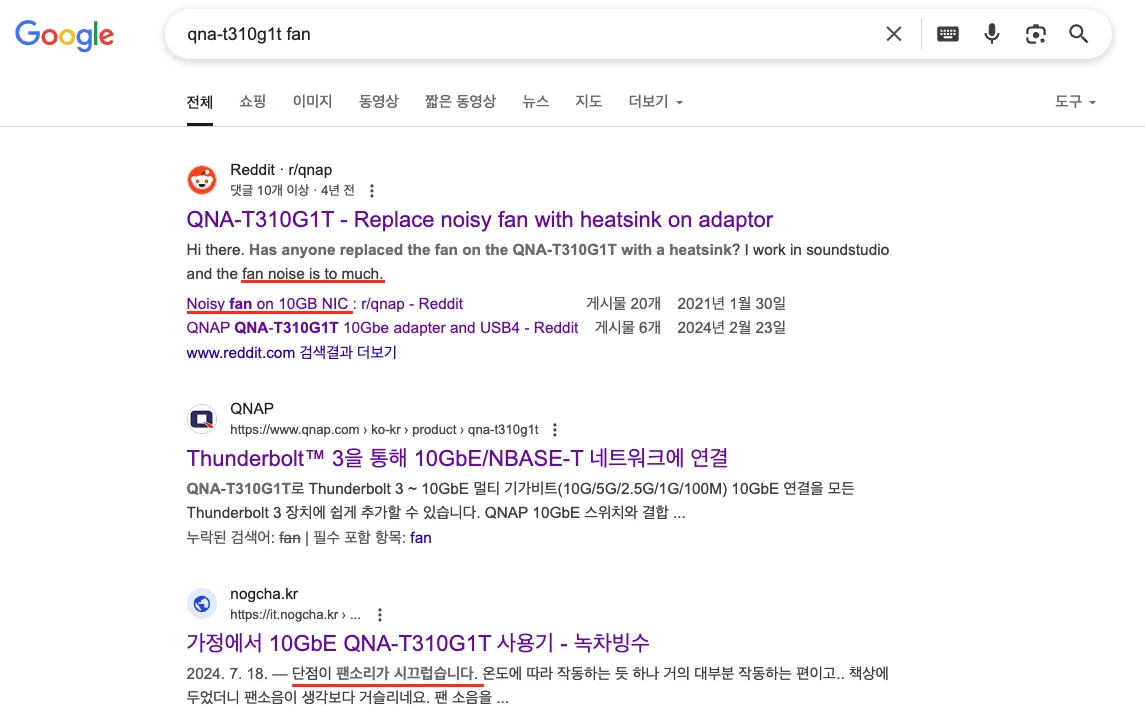Click the Google logo
This screenshot has width=1145, height=723.
tap(64, 35)
